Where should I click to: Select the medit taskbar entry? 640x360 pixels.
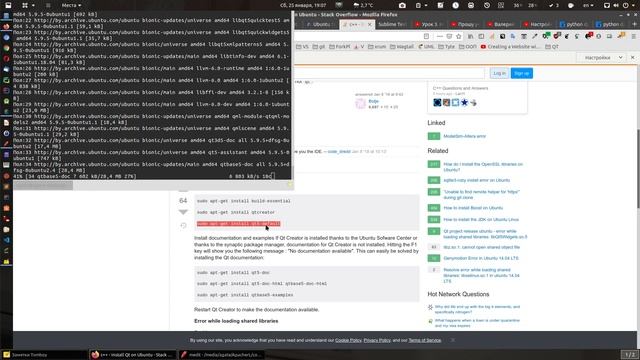pyautogui.click(x=221, y=355)
